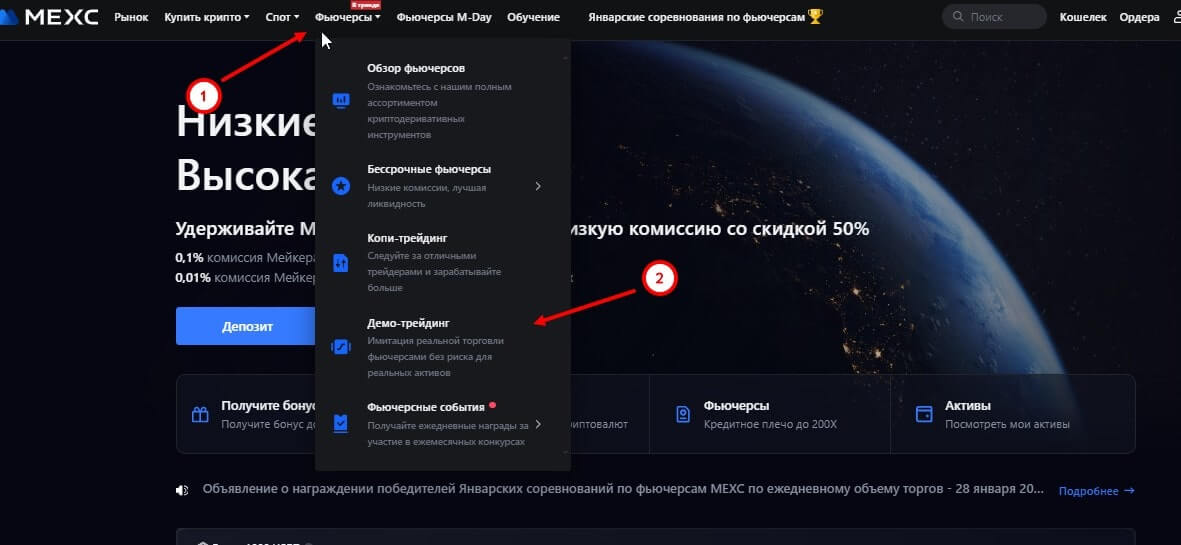1181x545 pixels.
Task: Open the Фьючерсы dropdown menu
Action: pyautogui.click(x=347, y=17)
